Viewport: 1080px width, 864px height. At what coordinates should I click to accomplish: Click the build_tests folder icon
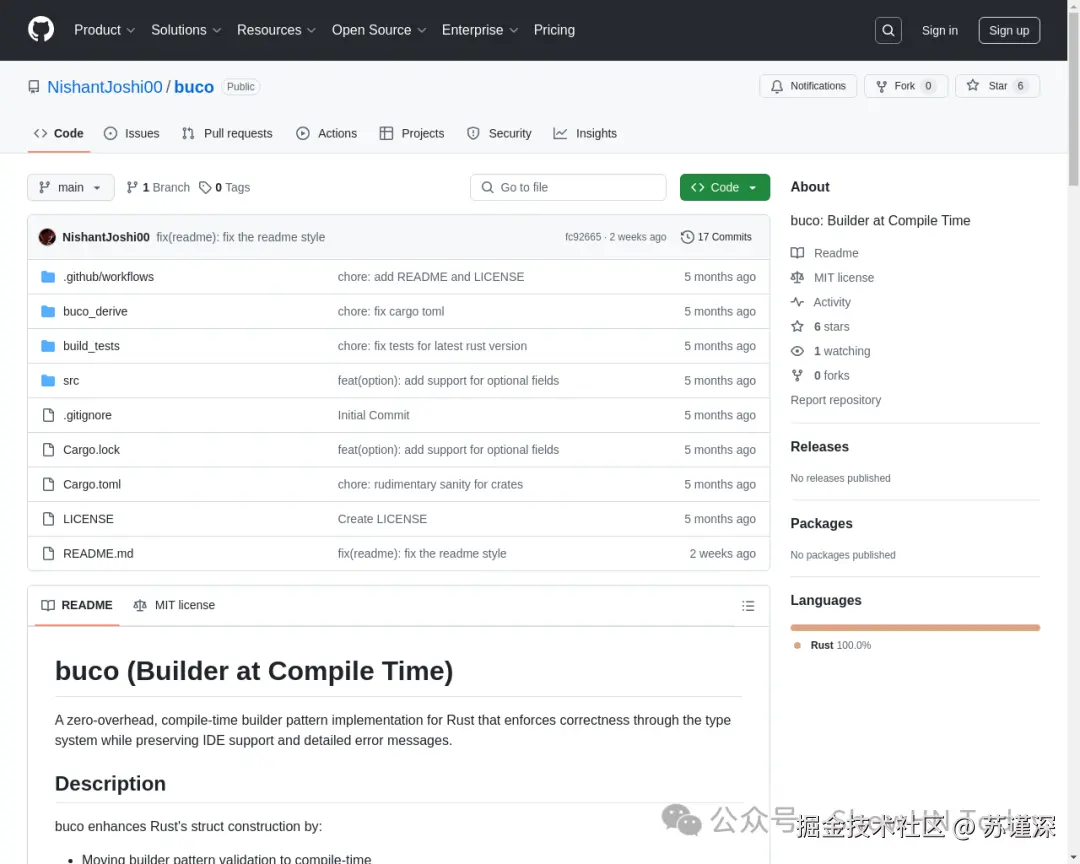[48, 345]
